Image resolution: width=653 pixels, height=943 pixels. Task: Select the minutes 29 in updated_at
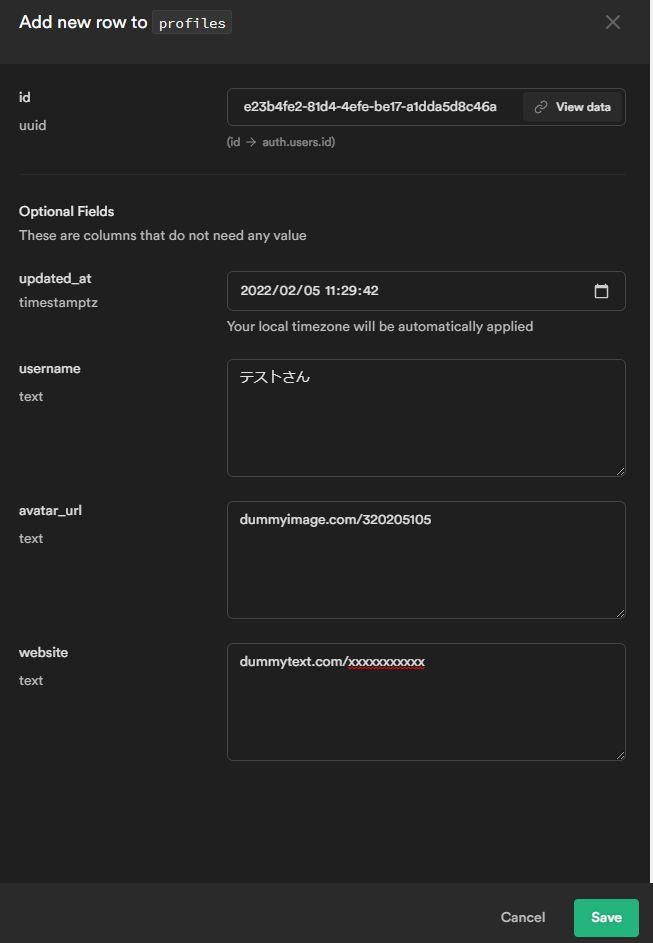click(x=350, y=291)
